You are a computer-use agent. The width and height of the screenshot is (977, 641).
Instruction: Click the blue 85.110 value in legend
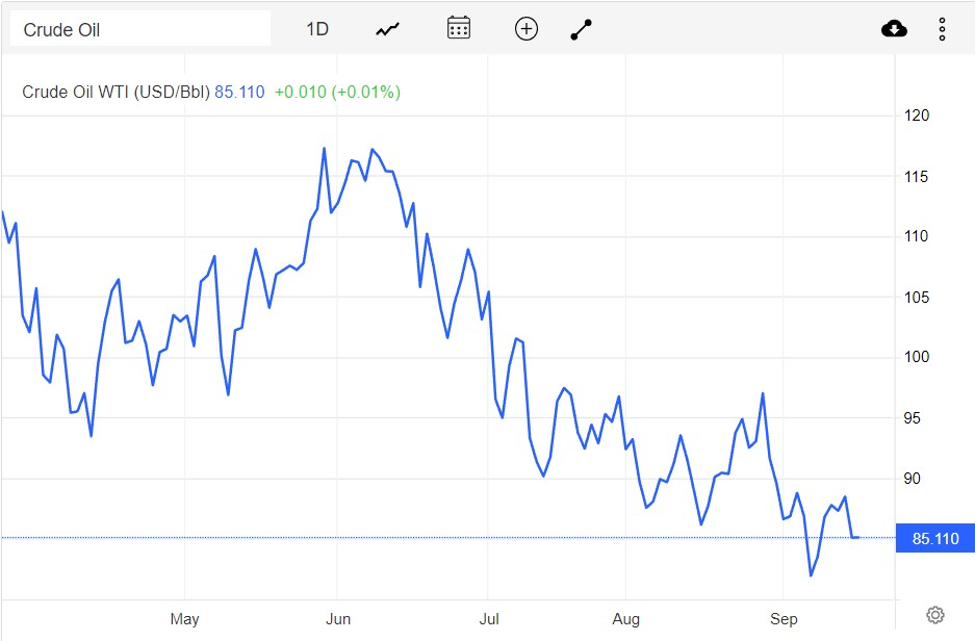pyautogui.click(x=240, y=92)
